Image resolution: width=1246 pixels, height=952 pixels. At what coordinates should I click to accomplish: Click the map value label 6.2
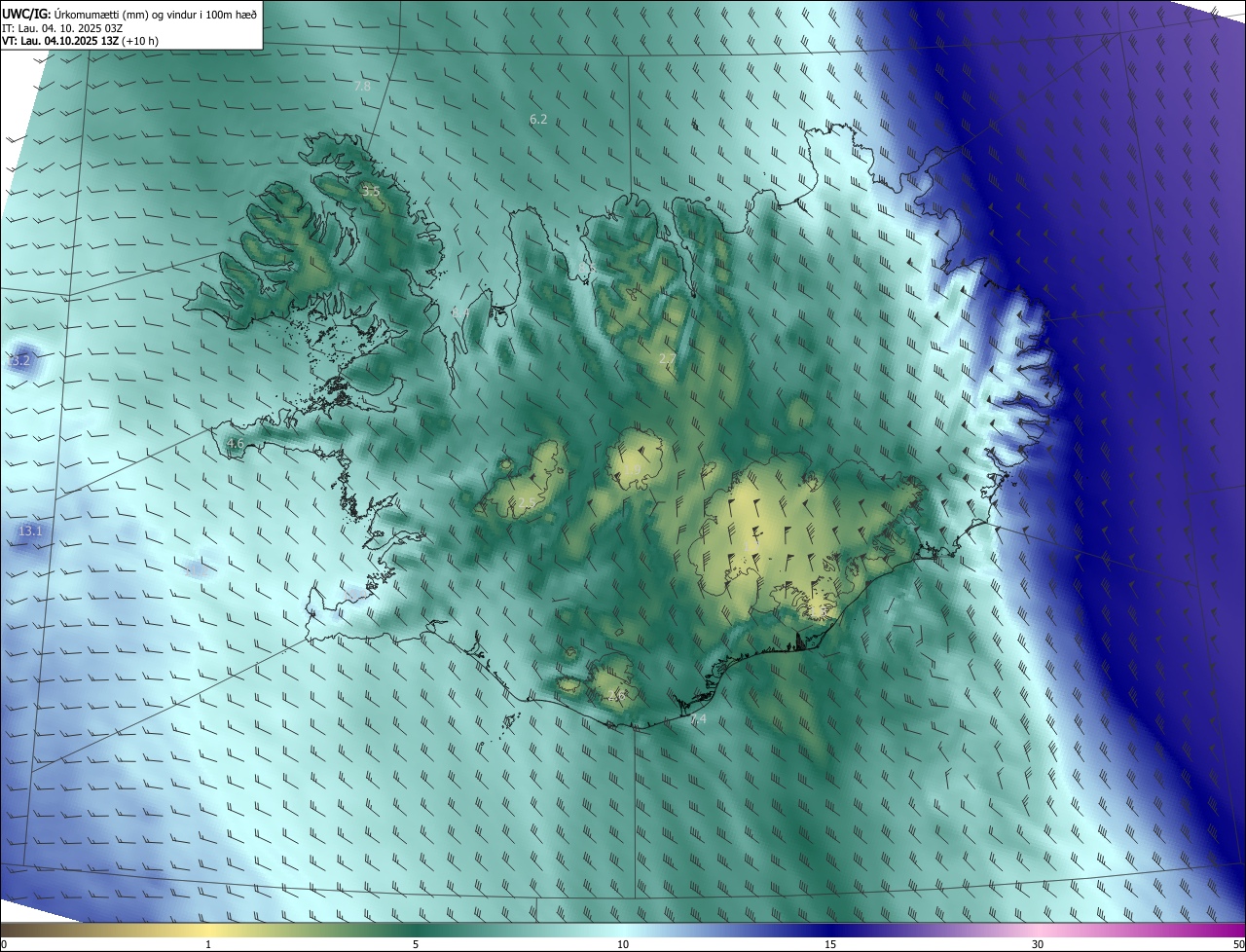pyautogui.click(x=538, y=120)
